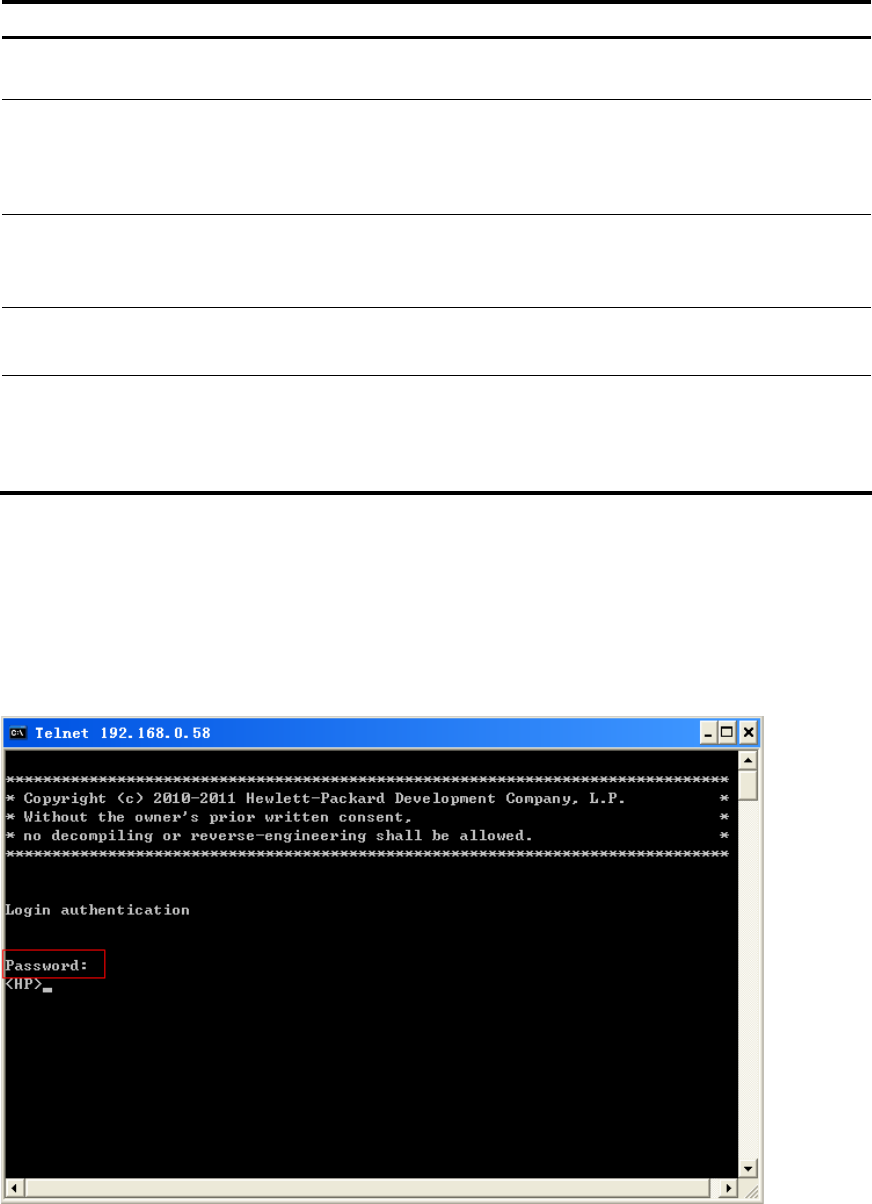Image resolution: width=872 pixels, height=1204 pixels.
Task: Click the <HP> command prompt line
Action: [28, 986]
